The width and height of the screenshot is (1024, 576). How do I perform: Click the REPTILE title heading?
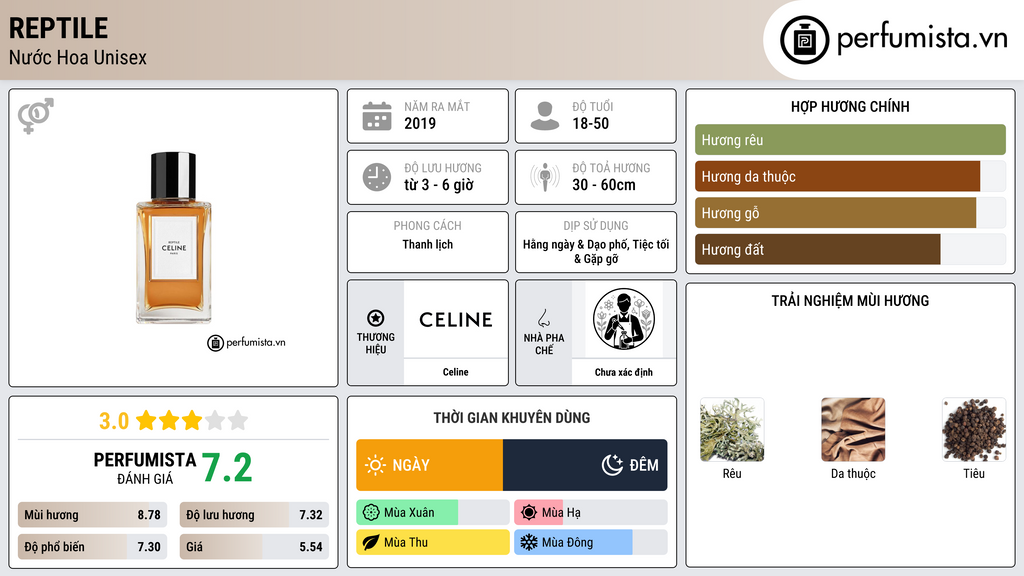(58, 28)
